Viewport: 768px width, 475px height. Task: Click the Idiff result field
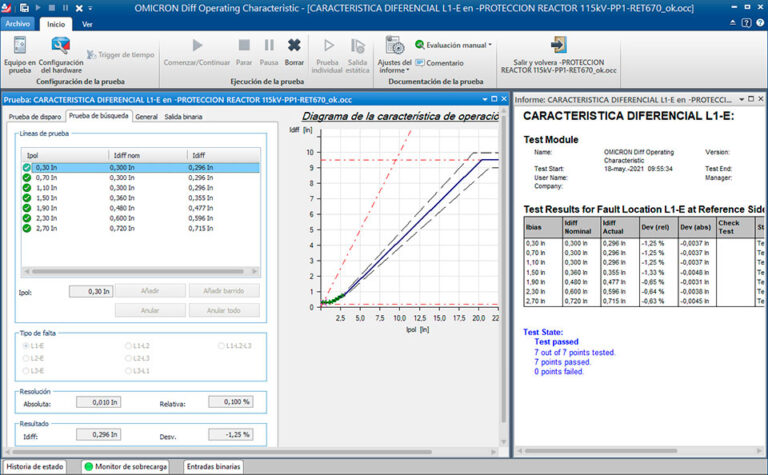(98, 434)
